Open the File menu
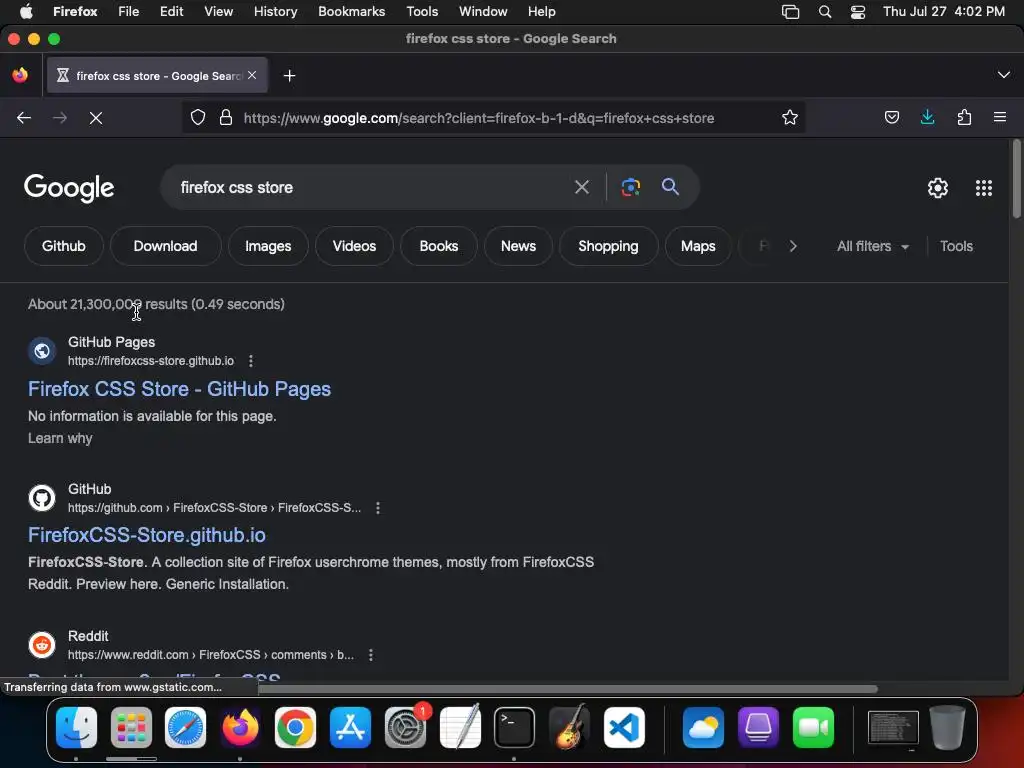 point(129,12)
